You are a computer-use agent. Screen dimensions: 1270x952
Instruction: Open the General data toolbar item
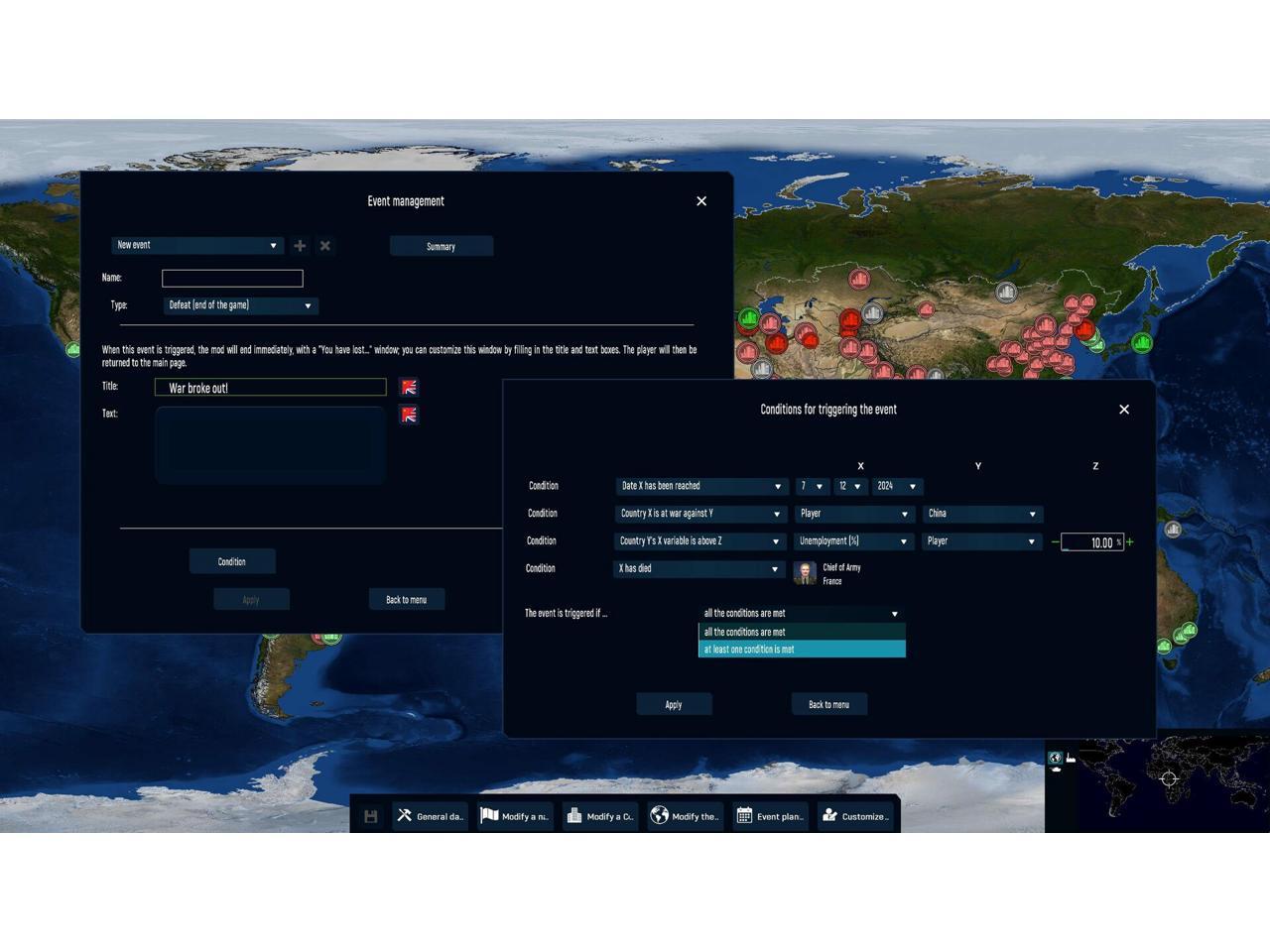(x=430, y=816)
